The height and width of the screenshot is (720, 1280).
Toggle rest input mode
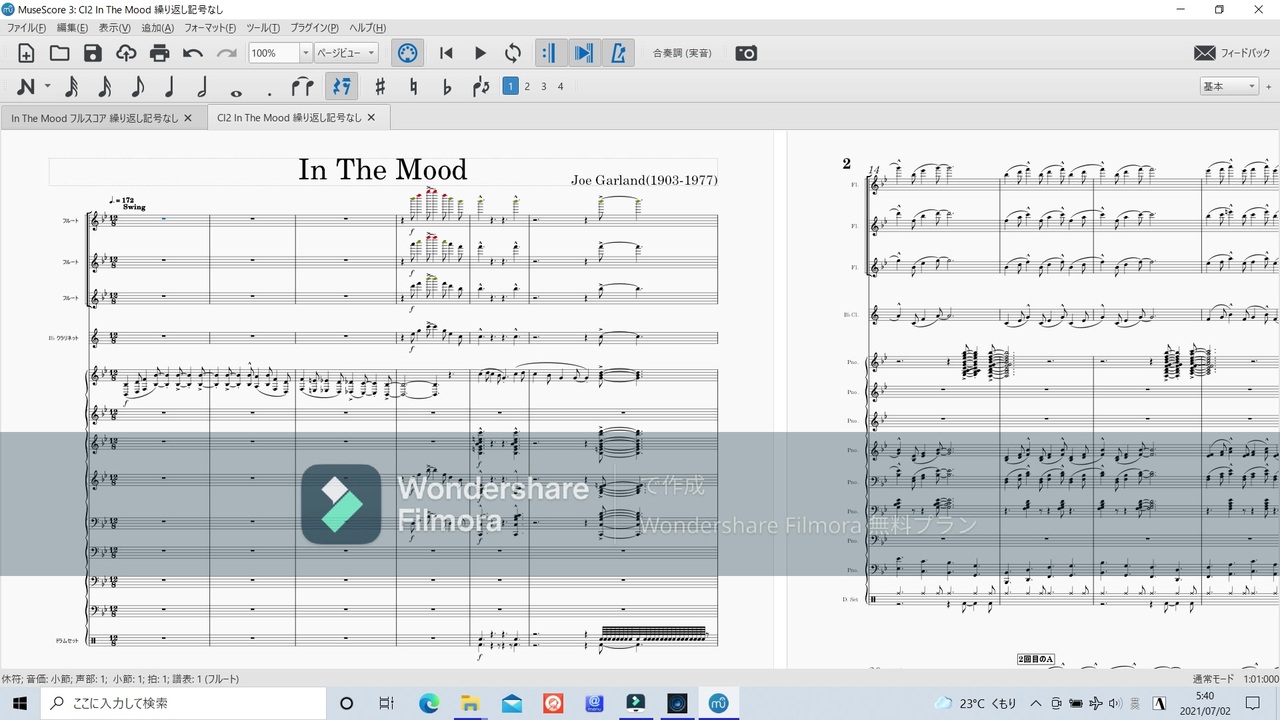click(x=342, y=87)
